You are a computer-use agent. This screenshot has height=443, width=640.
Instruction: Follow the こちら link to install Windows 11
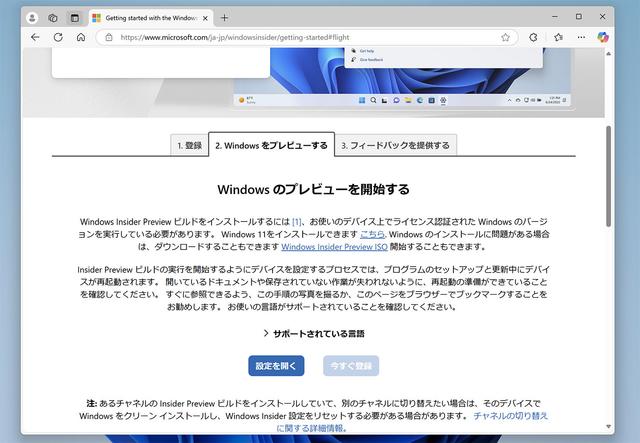372,234
